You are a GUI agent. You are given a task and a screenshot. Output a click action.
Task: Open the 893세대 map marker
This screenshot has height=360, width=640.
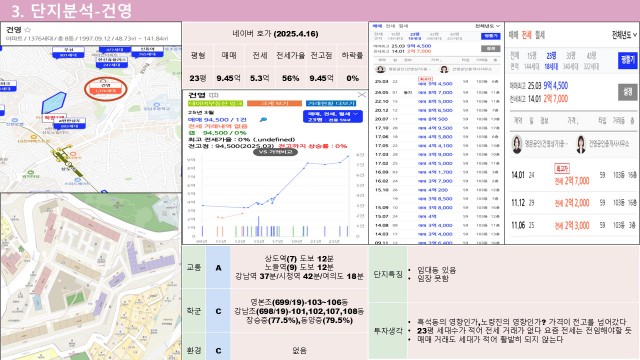69,124
